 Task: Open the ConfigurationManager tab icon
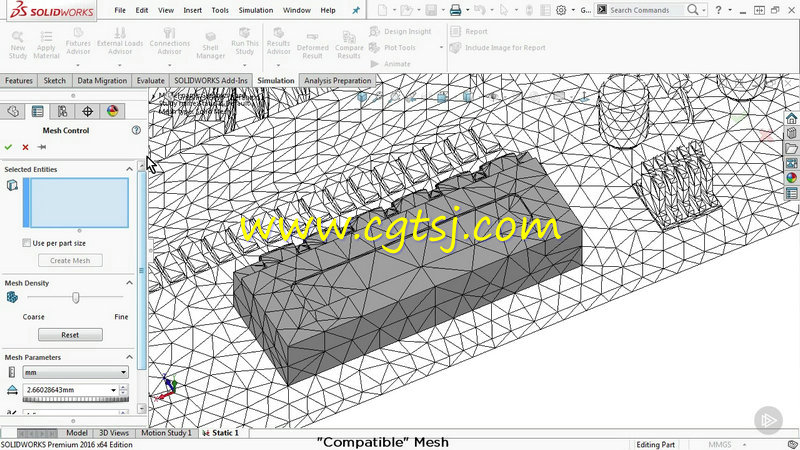62,111
